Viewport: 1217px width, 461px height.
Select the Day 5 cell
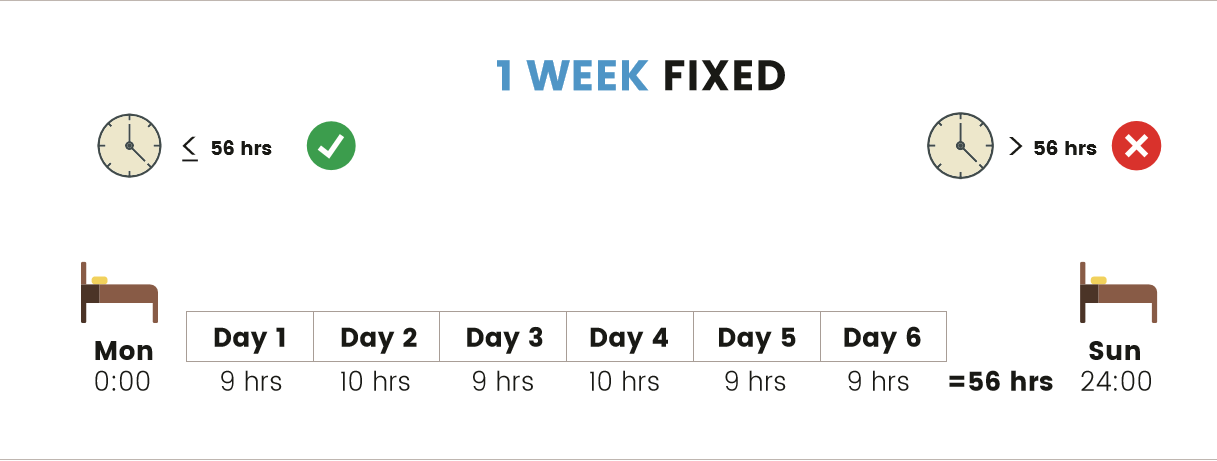[757, 337]
